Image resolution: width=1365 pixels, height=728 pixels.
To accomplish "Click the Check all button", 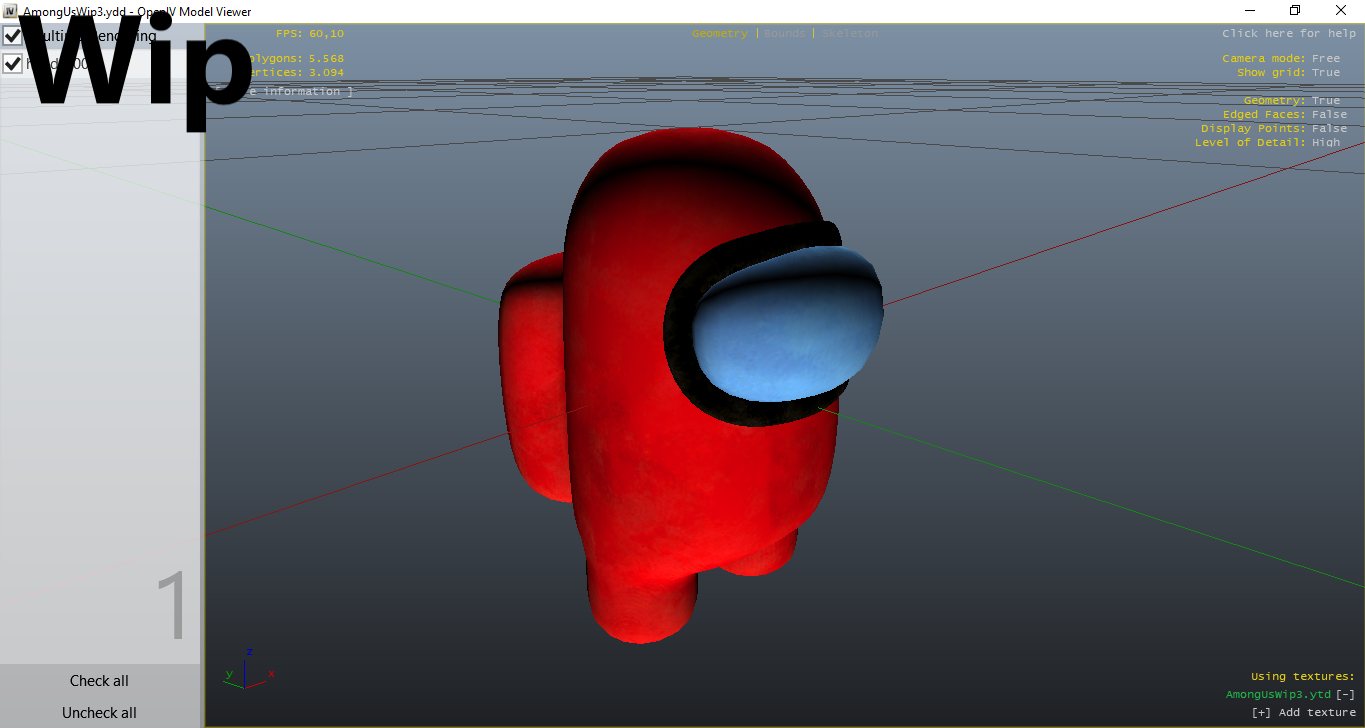I will [99, 681].
